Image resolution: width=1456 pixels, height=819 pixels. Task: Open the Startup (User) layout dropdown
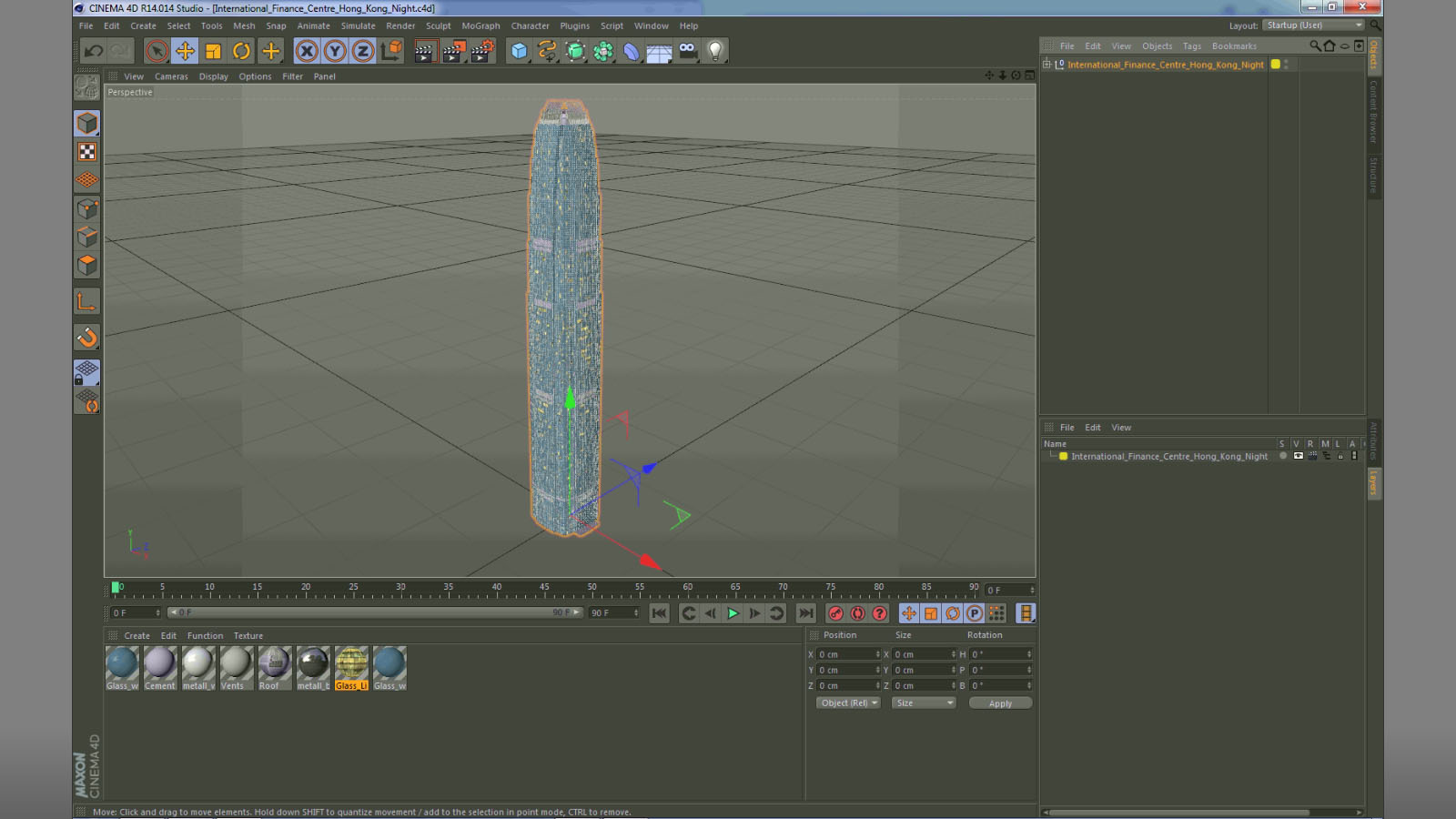1313,25
